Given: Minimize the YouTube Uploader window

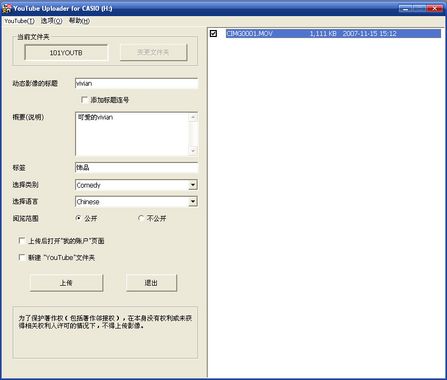Looking at the screenshot, I should tap(405, 8).
